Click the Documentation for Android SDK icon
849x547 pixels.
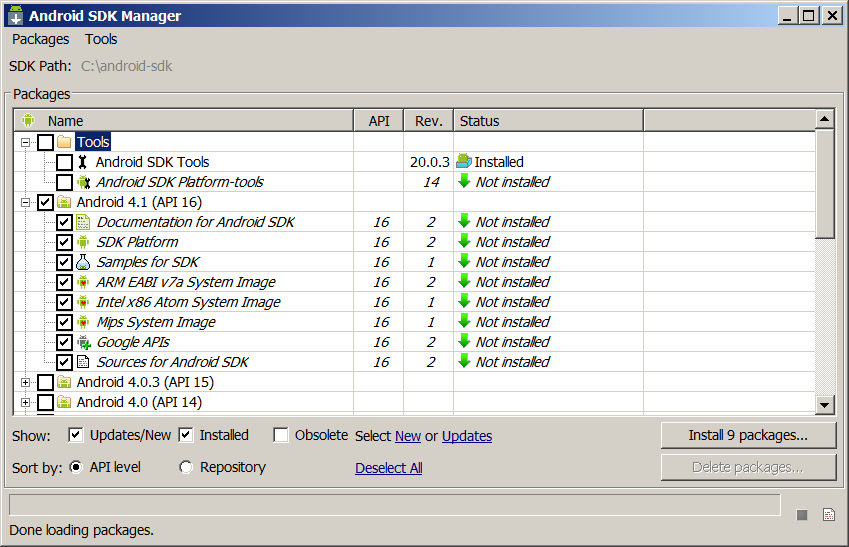pyautogui.click(x=83, y=222)
